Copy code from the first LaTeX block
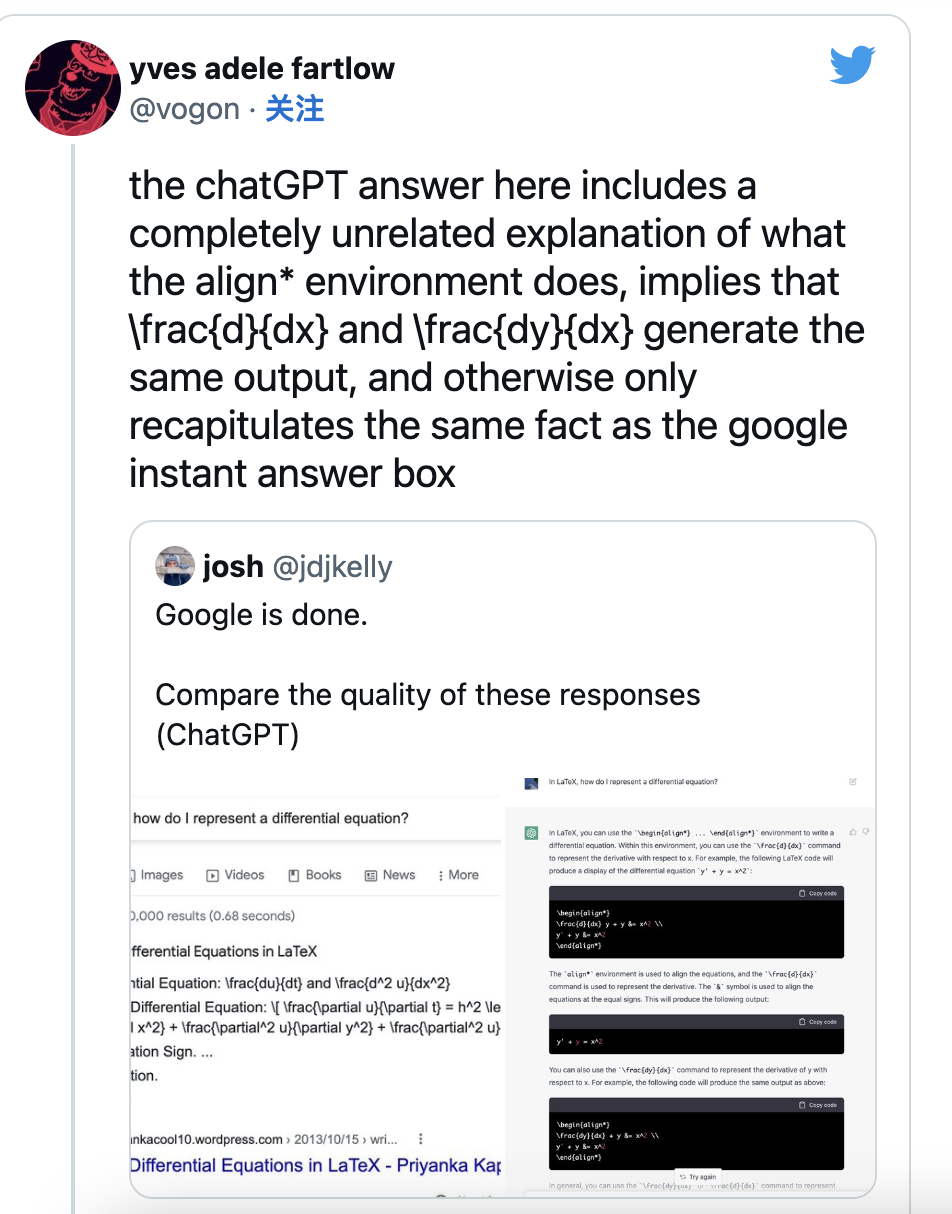Screen dimensions: 952x1214 point(818,893)
